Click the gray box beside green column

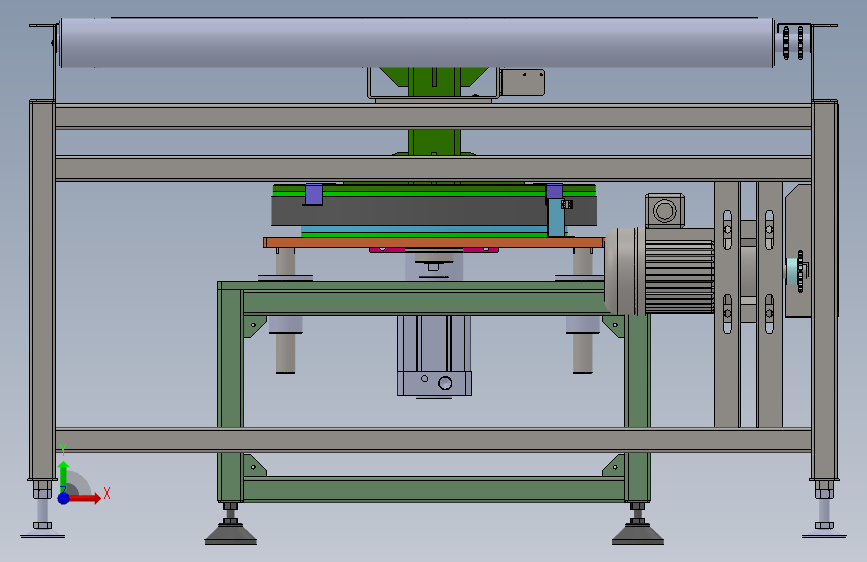click(x=523, y=82)
